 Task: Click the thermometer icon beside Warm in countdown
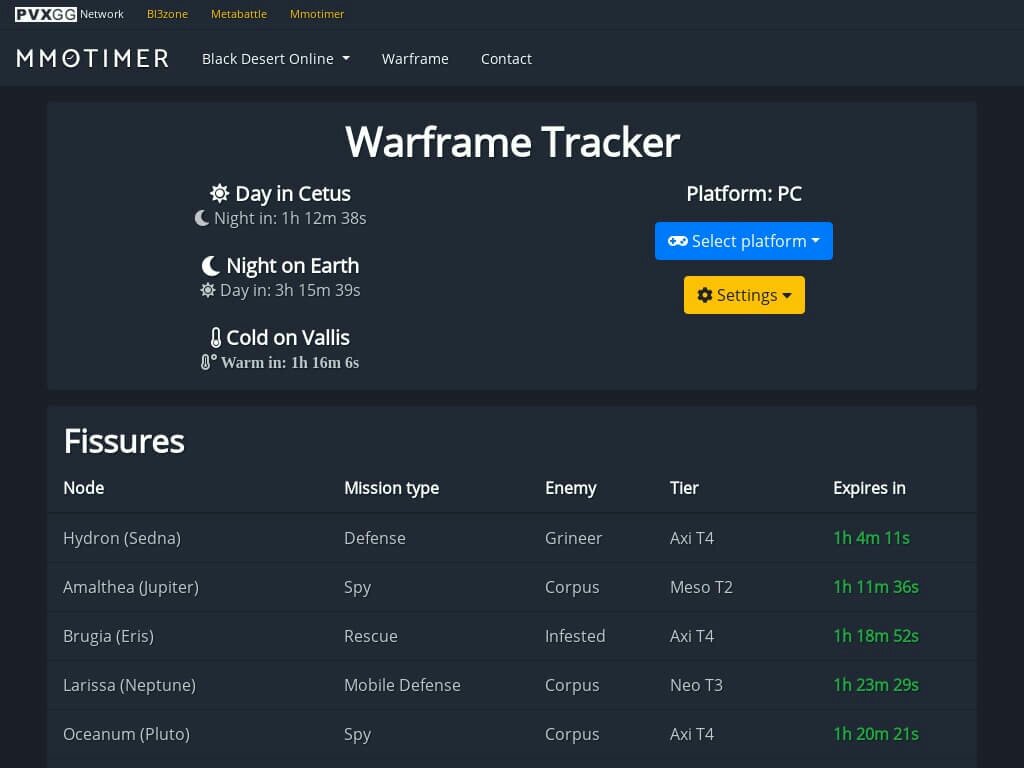click(208, 362)
